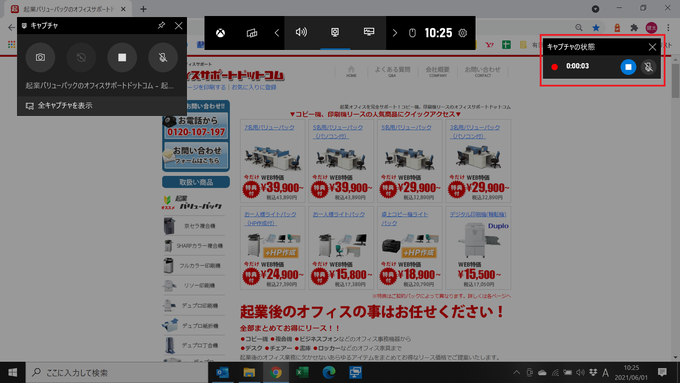Open デジタル印刷機(輪転機) link

pyautogui.click(x=478, y=214)
